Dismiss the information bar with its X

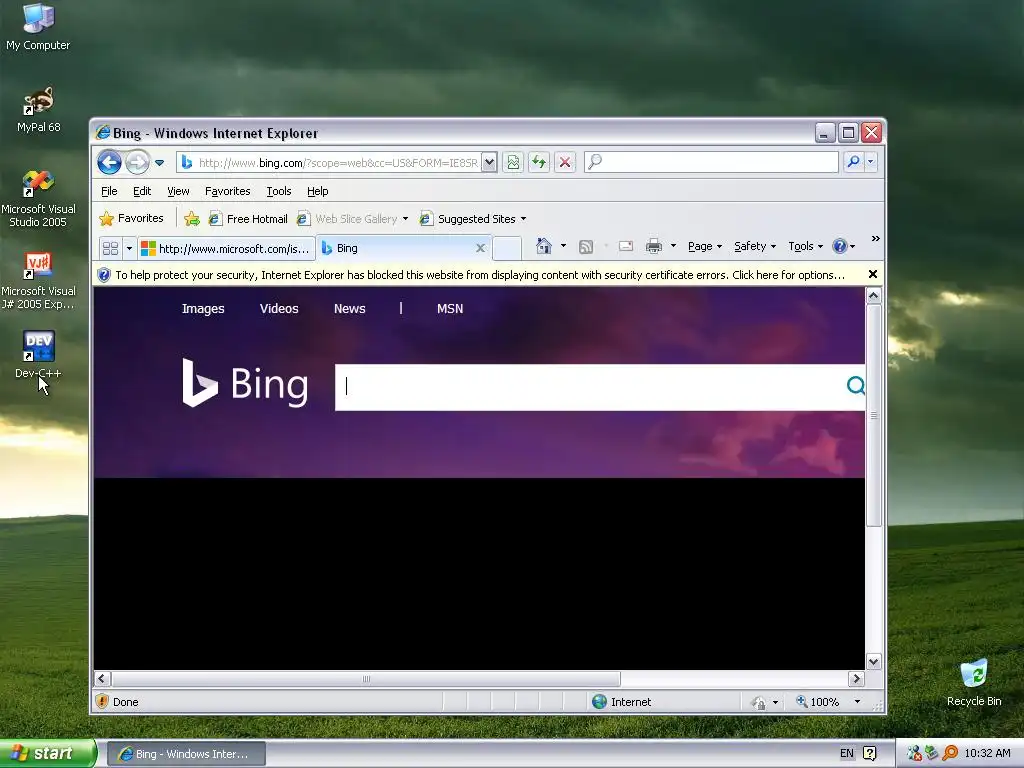pos(873,274)
